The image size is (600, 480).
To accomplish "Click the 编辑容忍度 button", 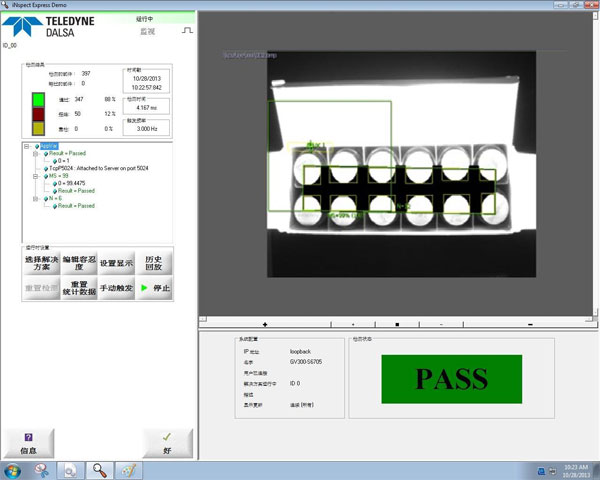I will tap(78, 263).
